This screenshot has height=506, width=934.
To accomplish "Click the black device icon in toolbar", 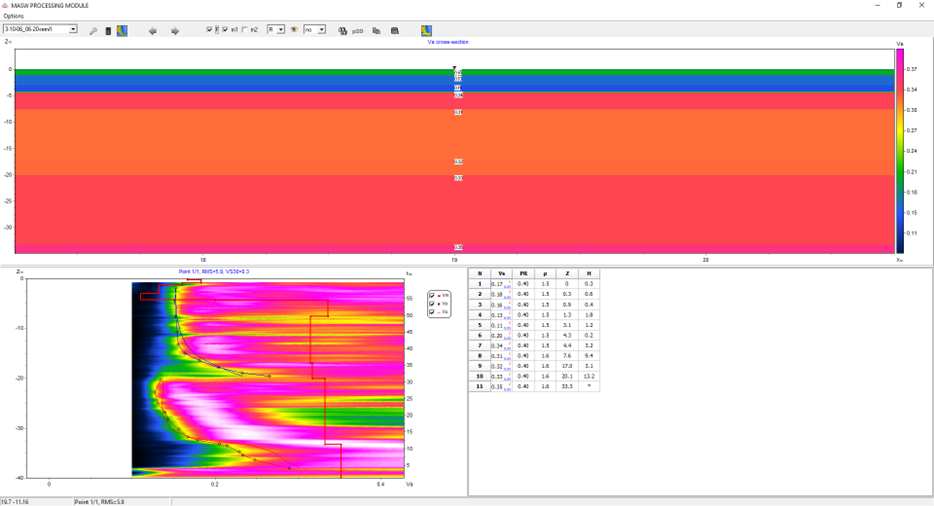I will click(x=108, y=30).
